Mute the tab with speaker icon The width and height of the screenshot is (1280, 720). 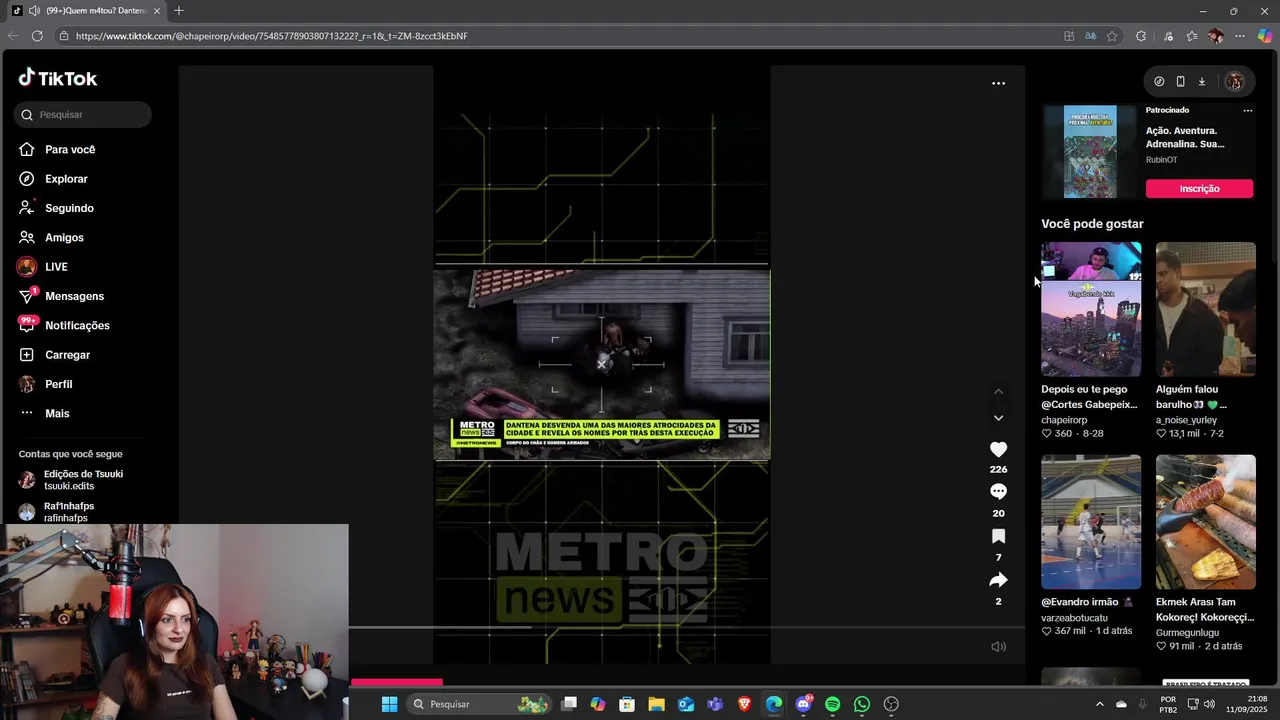point(35,11)
